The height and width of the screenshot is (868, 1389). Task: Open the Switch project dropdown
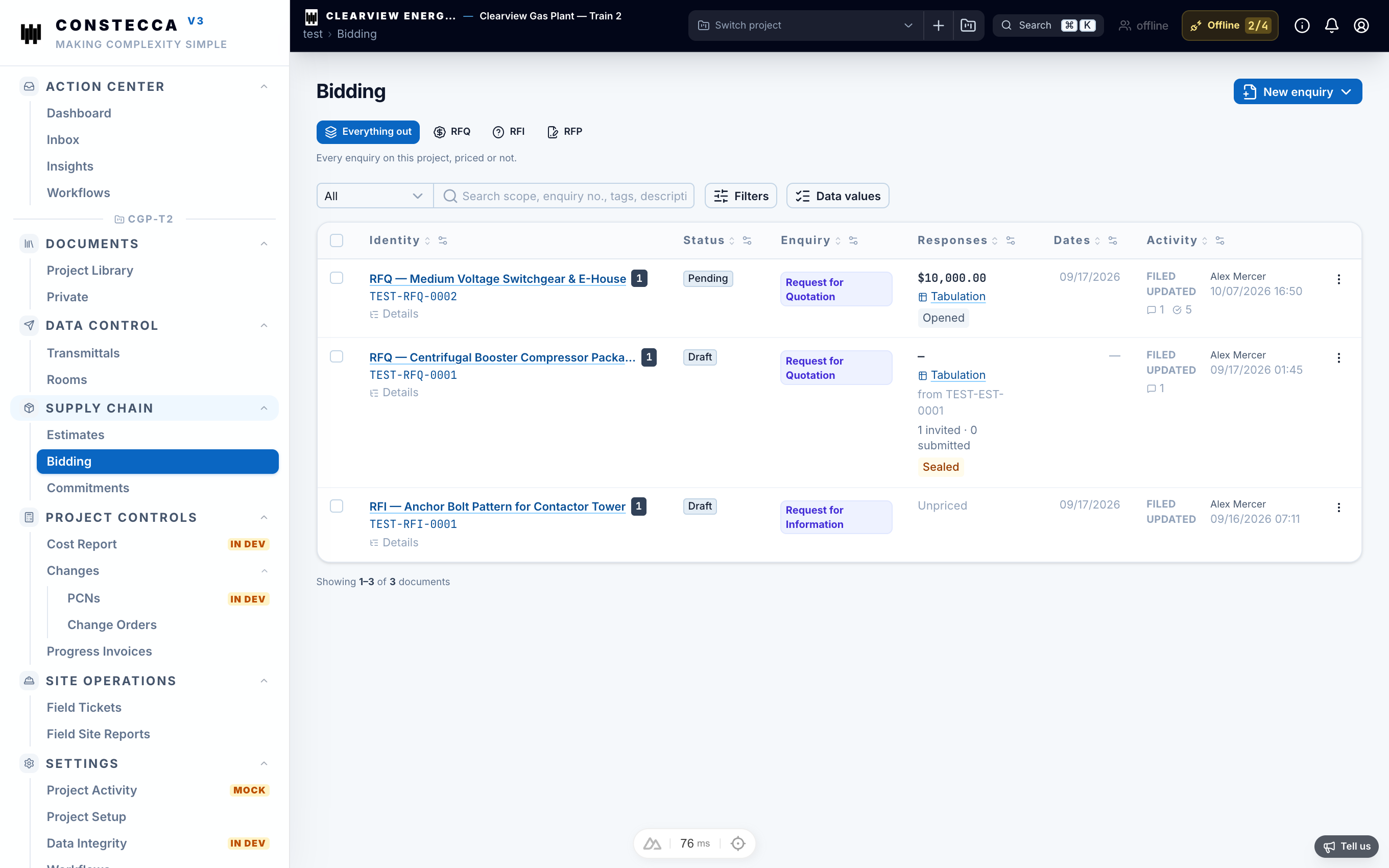[805, 25]
